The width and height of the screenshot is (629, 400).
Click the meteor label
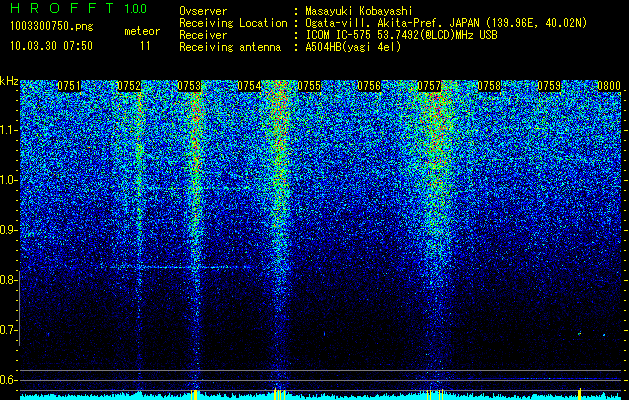tap(142, 31)
